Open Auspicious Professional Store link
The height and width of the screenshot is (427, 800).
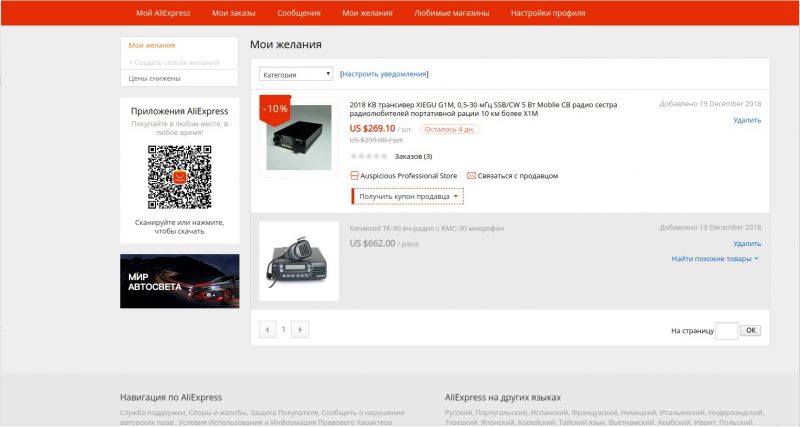pyautogui.click(x=409, y=176)
